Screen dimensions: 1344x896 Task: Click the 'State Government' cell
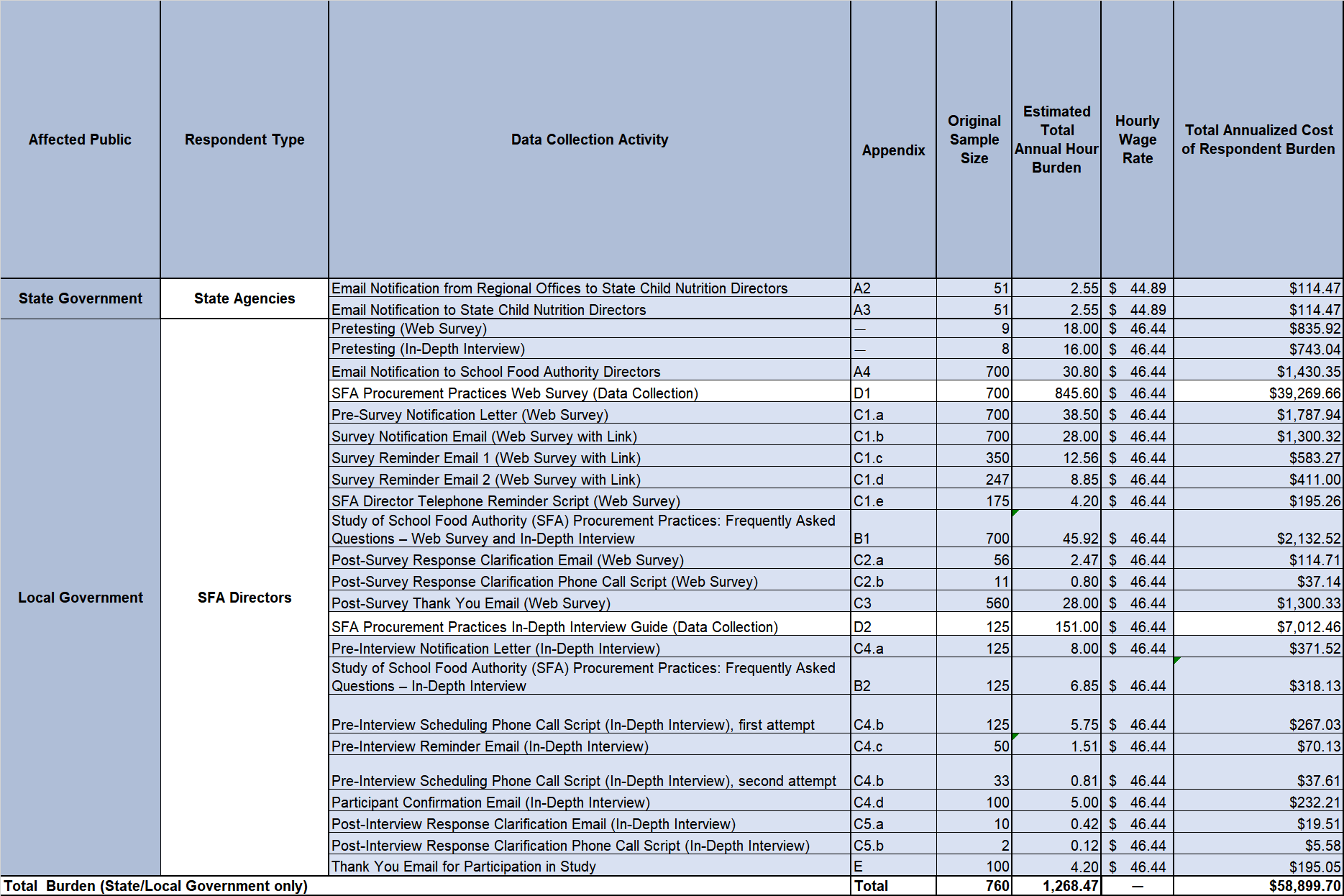pyautogui.click(x=80, y=298)
